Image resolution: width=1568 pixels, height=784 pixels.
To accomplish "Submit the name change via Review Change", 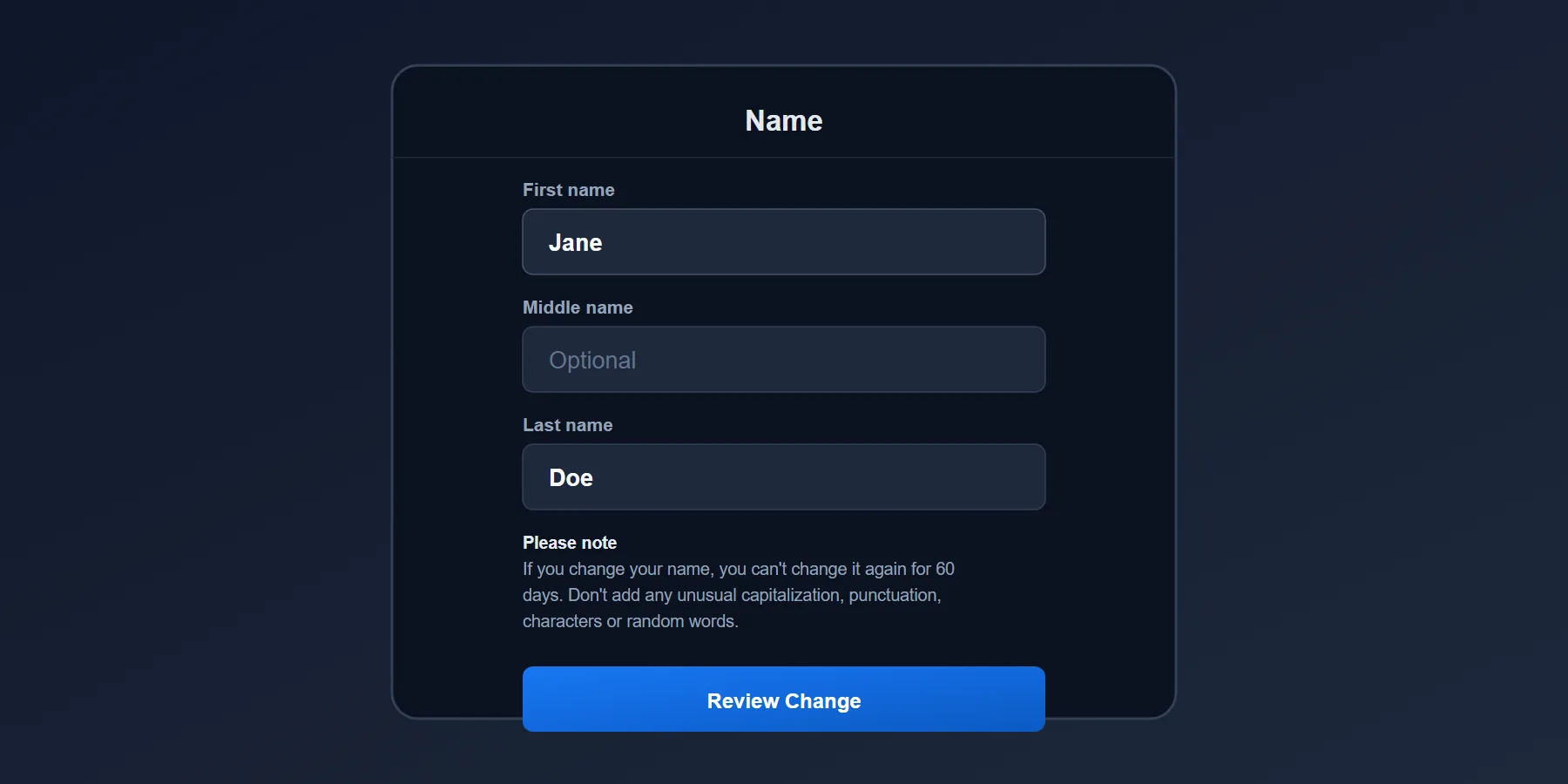I will [x=782, y=700].
